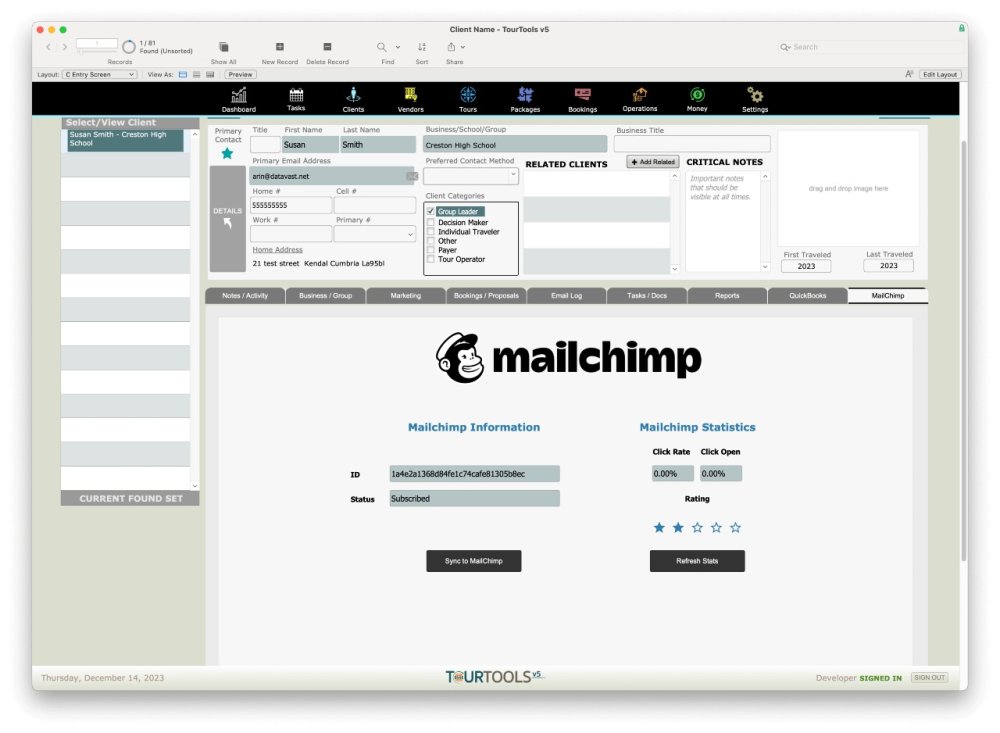Switch to the Marketing tab
Viewport: 1000px width, 733px height.
[x=406, y=296]
